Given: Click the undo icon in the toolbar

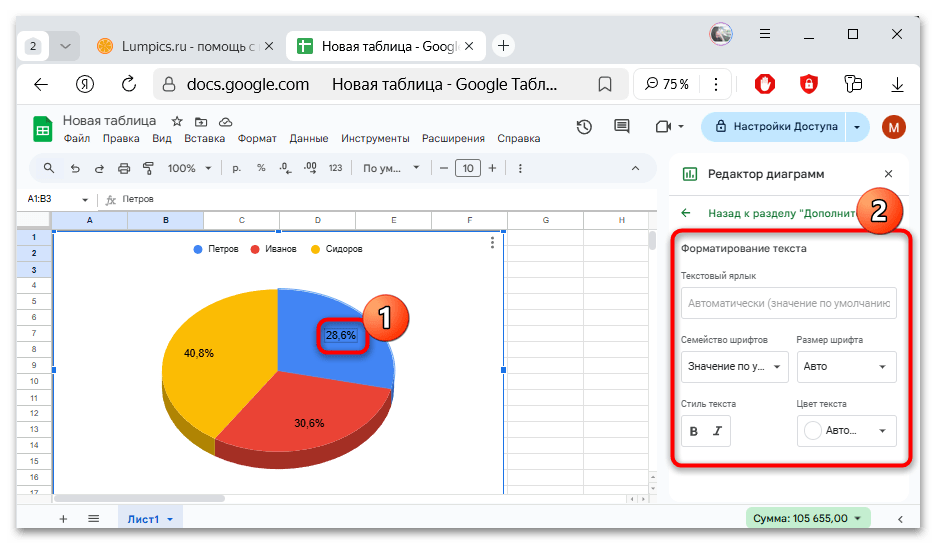Looking at the screenshot, I should [74, 168].
